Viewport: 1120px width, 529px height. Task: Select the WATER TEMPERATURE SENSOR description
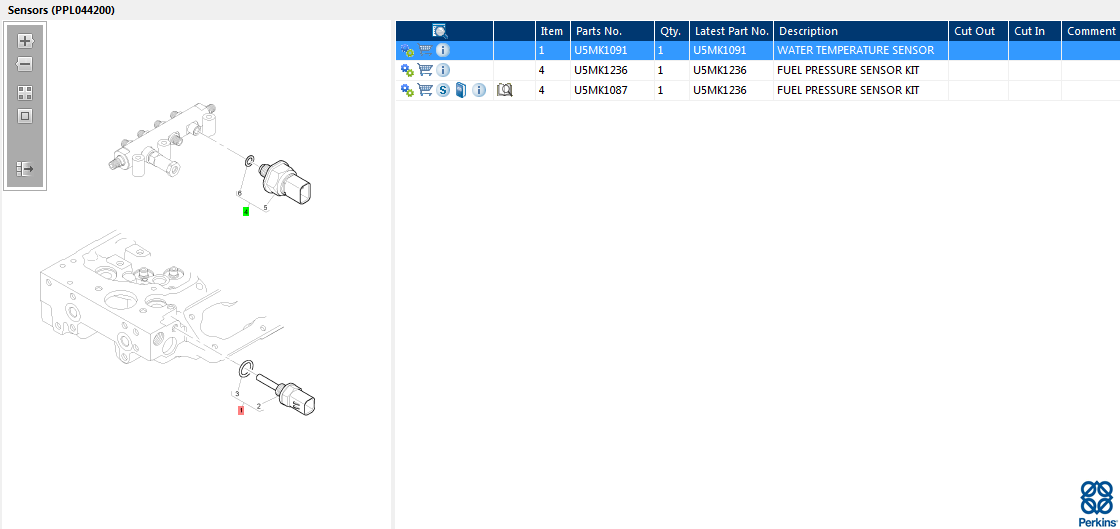click(856, 51)
